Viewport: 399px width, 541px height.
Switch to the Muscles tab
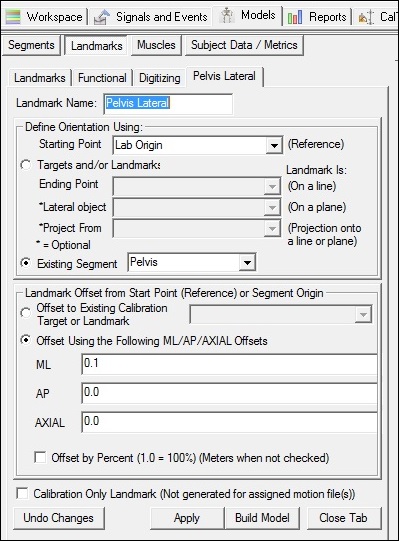pos(156,45)
